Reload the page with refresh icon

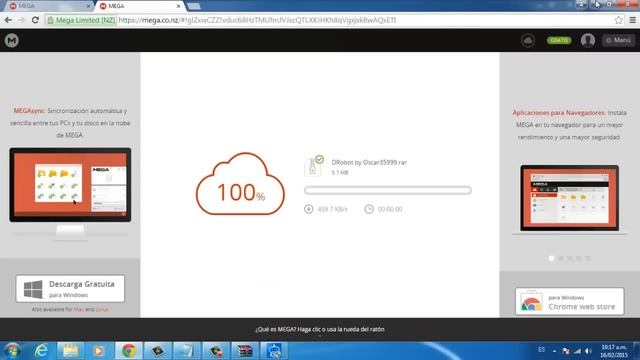tap(35, 20)
